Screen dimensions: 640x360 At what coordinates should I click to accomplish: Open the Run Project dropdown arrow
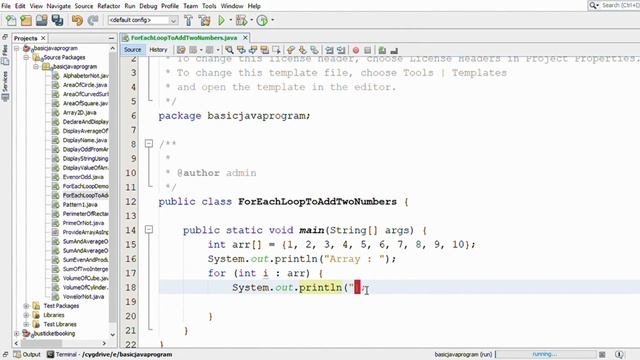tap(231, 20)
